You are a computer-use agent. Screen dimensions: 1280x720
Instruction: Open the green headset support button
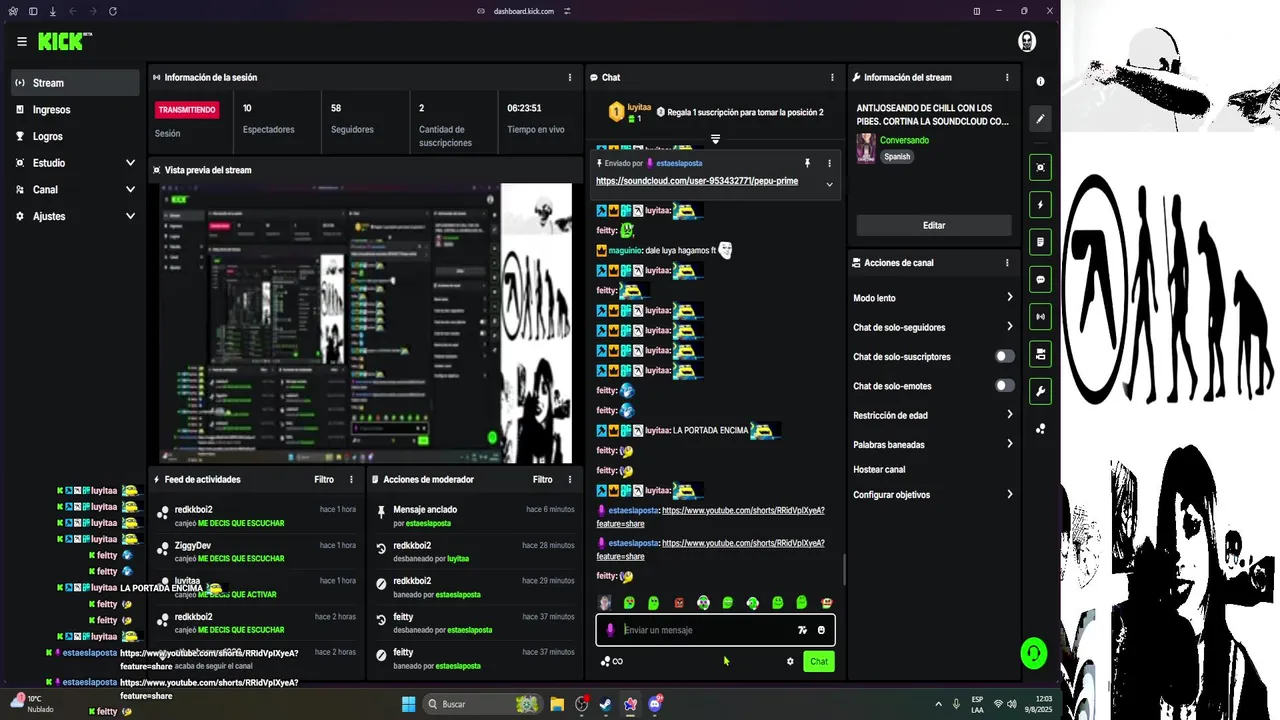pyautogui.click(x=1033, y=653)
